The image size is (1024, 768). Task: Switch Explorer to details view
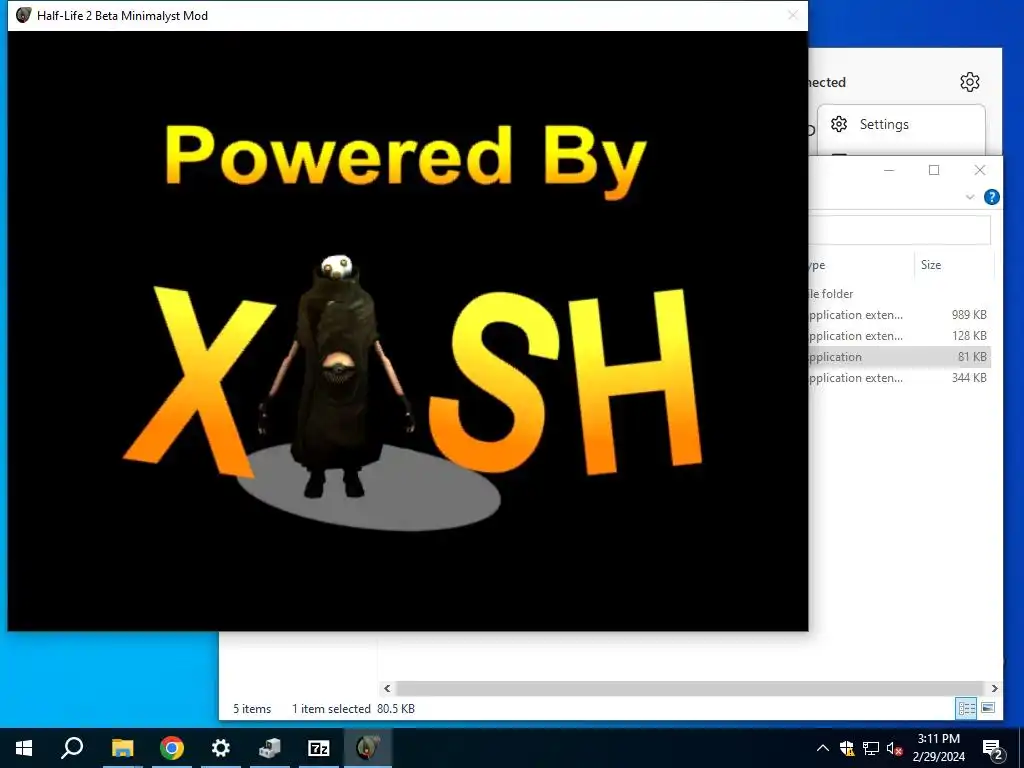point(967,708)
